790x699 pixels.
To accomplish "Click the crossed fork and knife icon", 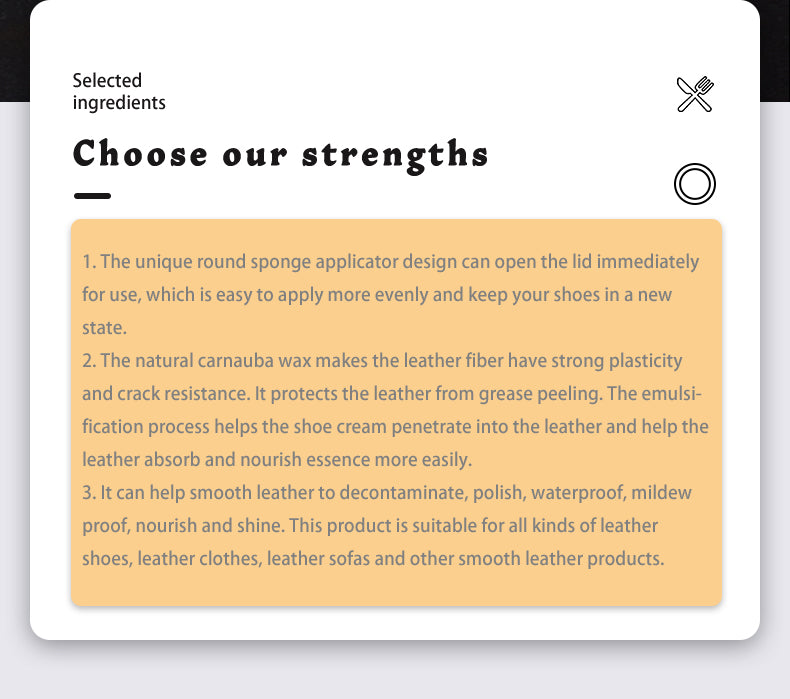I will tap(695, 94).
